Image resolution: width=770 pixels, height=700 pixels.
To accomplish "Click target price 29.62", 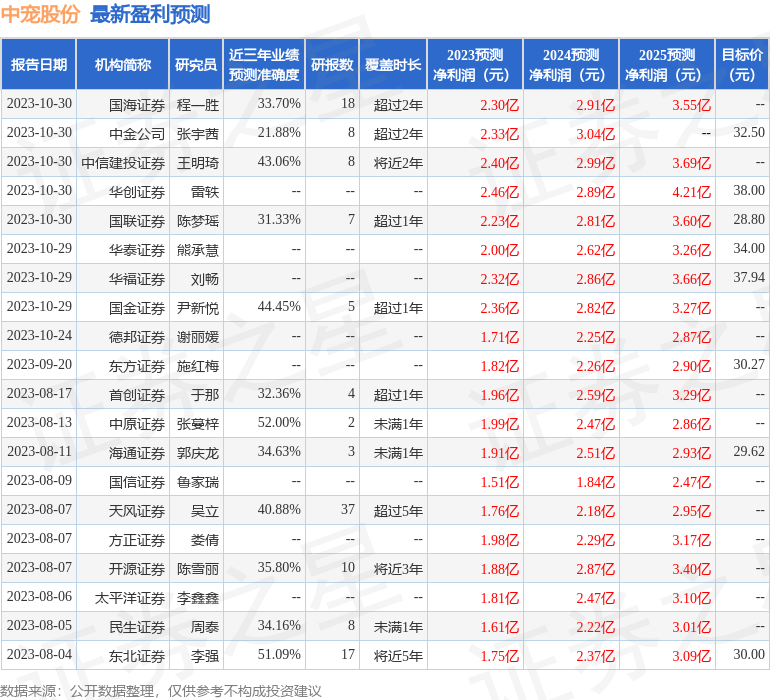I will coord(749,451).
